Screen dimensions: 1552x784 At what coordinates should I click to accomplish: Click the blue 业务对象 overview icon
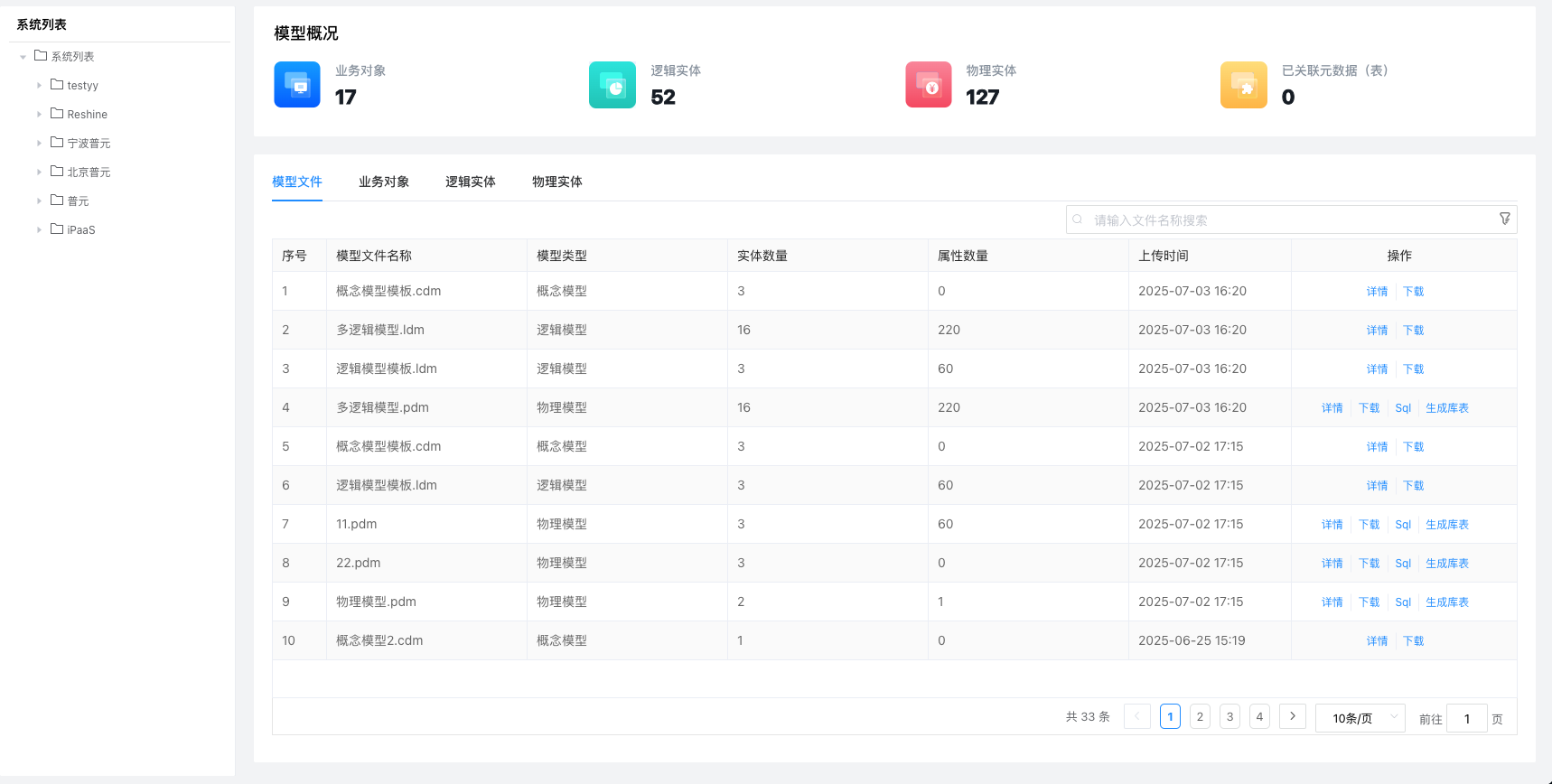click(297, 85)
